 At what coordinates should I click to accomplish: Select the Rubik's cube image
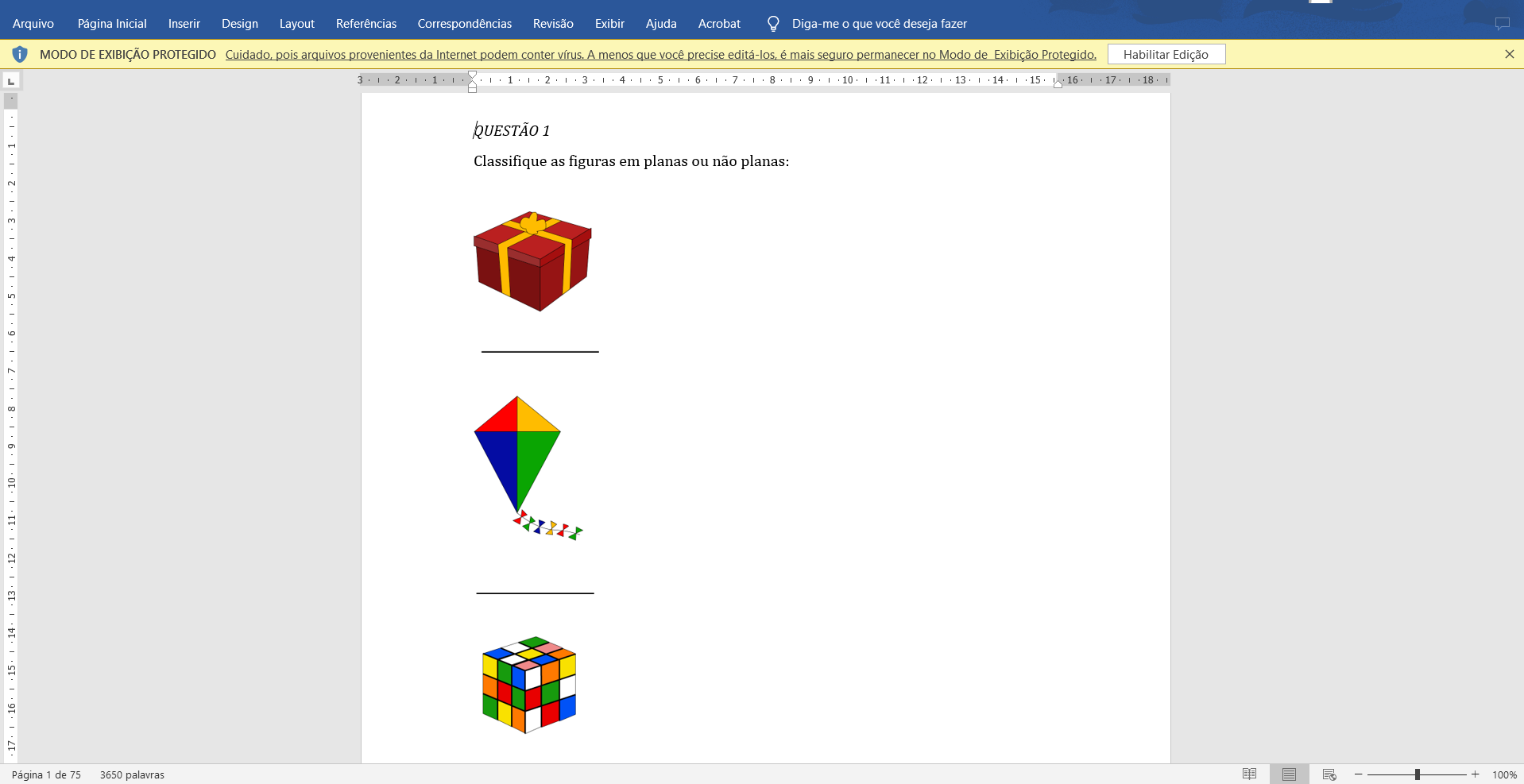coord(529,685)
